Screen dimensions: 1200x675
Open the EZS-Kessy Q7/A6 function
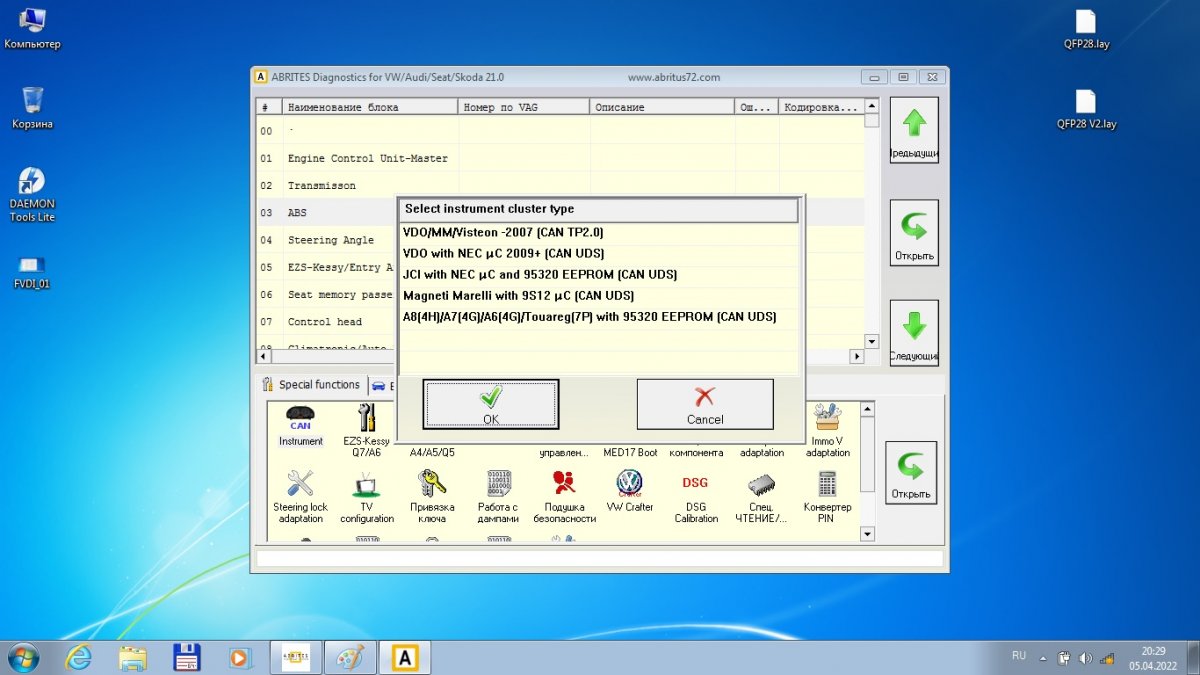(366, 428)
